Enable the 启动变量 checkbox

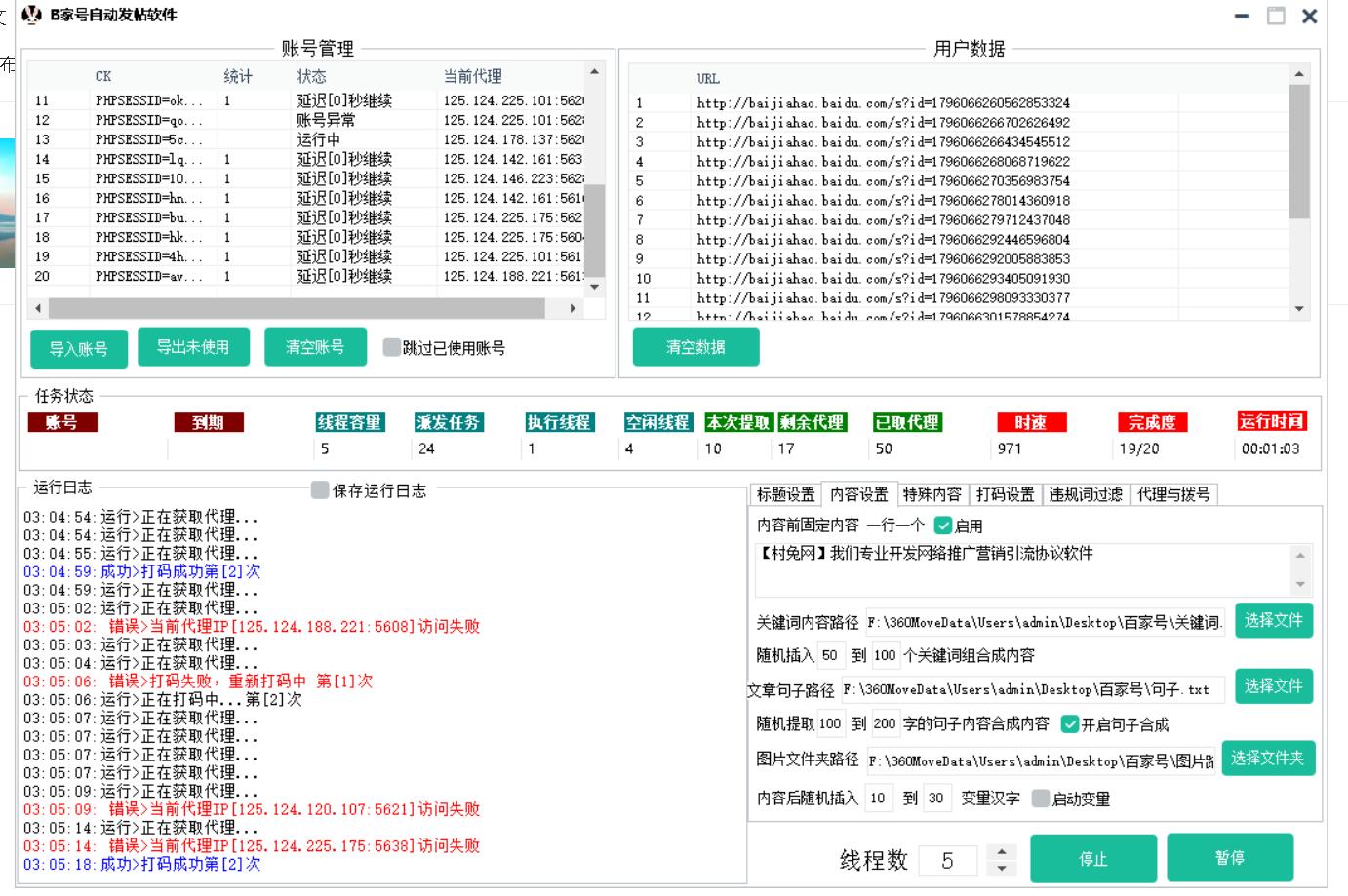pos(1040,800)
